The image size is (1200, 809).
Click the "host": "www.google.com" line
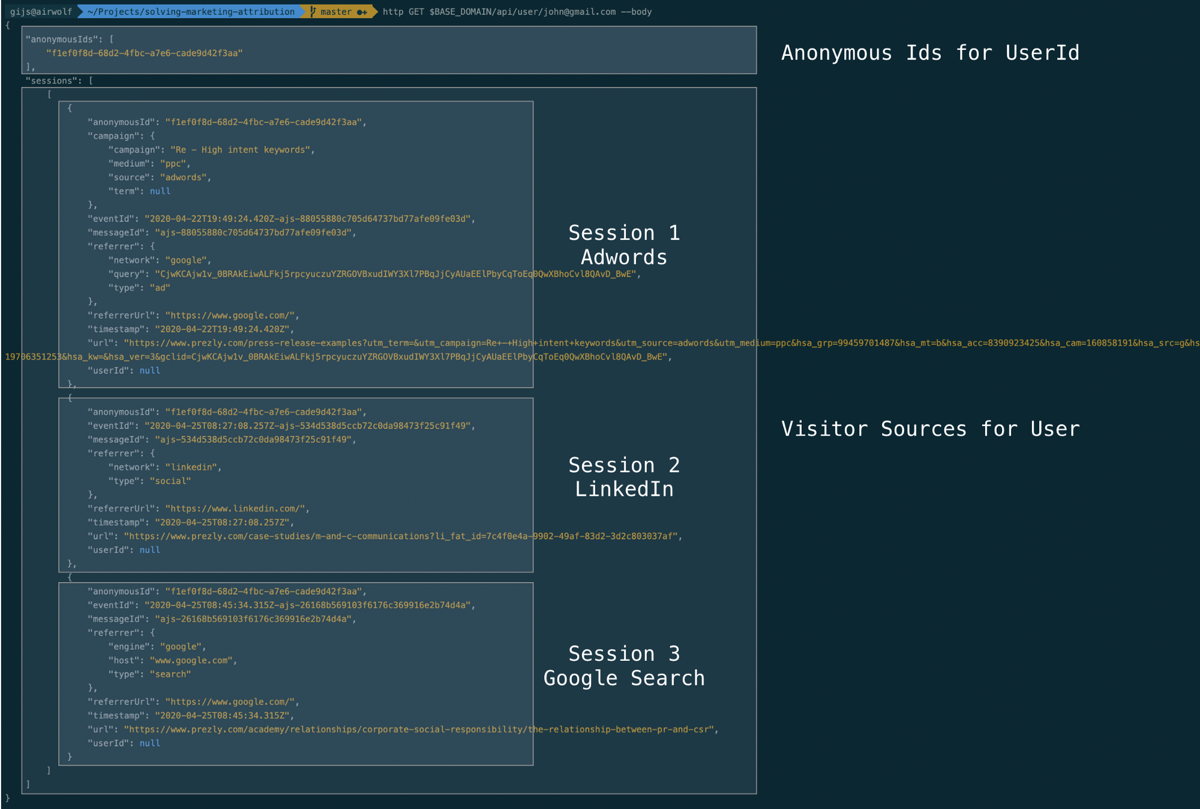click(x=174, y=660)
